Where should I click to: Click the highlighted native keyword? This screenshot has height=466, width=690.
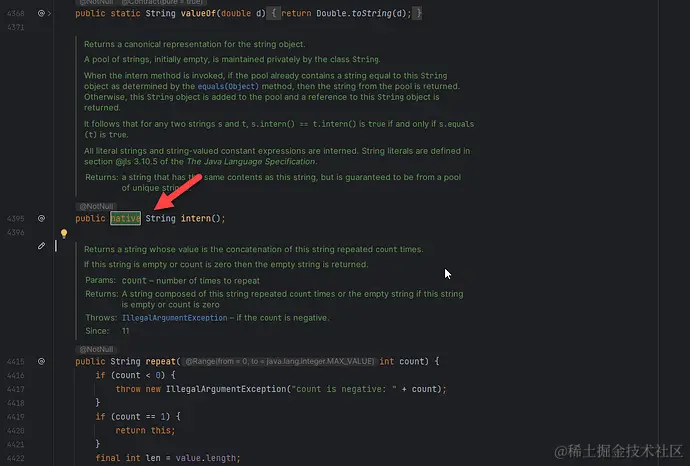click(125, 218)
